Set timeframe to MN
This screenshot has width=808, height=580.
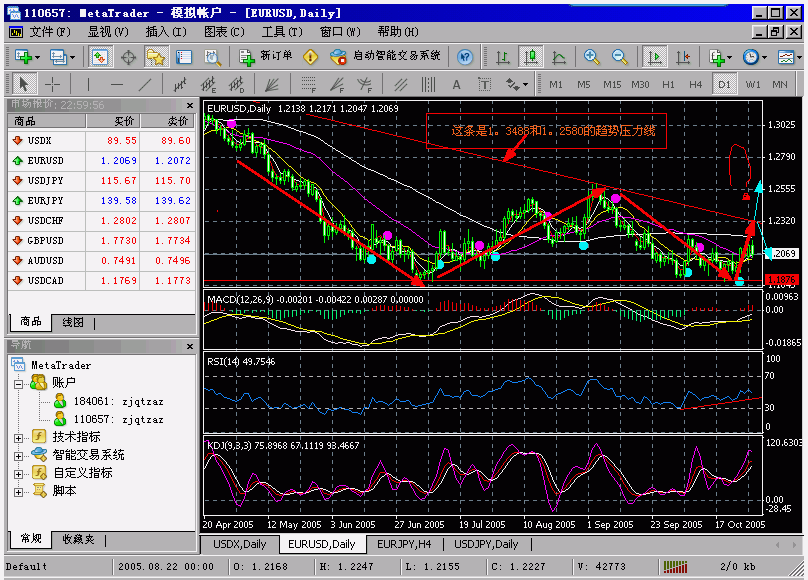point(780,84)
